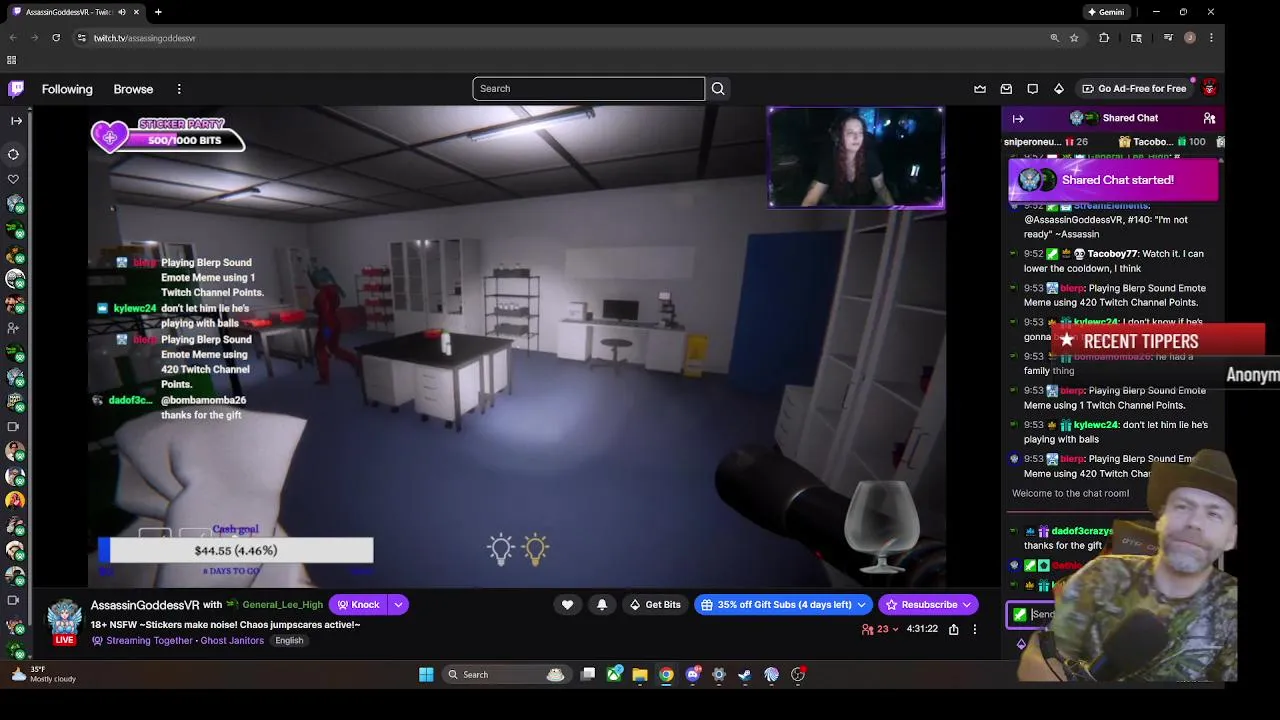
Task: Click the Shared Chat header label
Action: point(1130,118)
